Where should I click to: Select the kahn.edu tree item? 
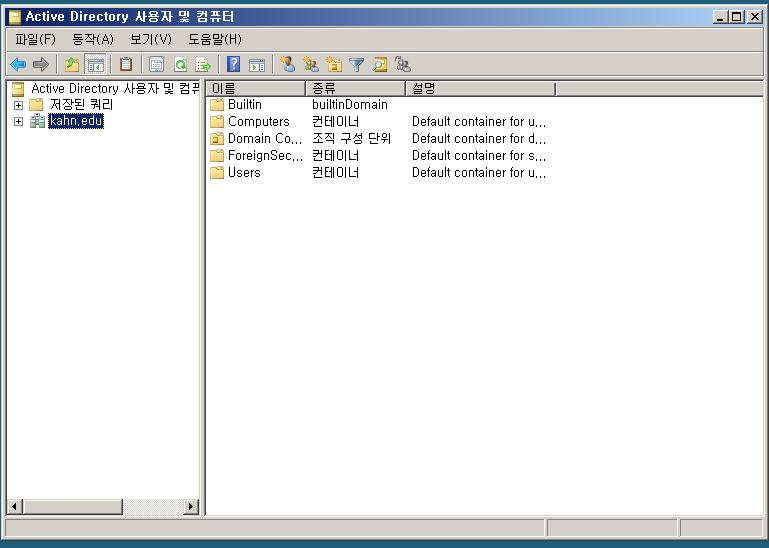(x=76, y=121)
